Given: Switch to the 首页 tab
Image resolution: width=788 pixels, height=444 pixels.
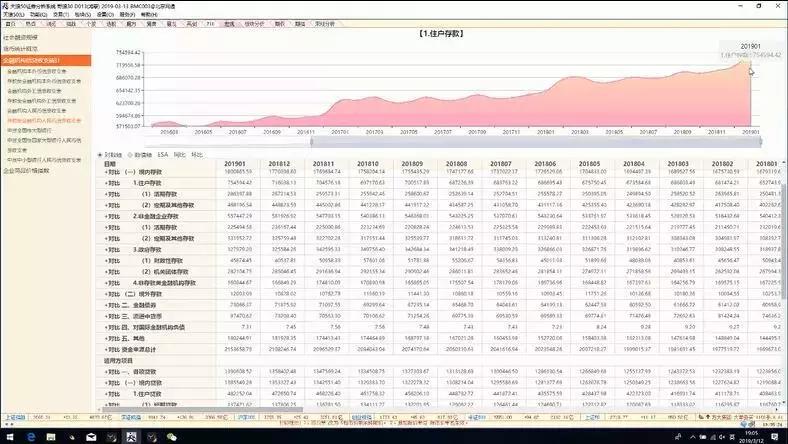Looking at the screenshot, I should [10, 24].
